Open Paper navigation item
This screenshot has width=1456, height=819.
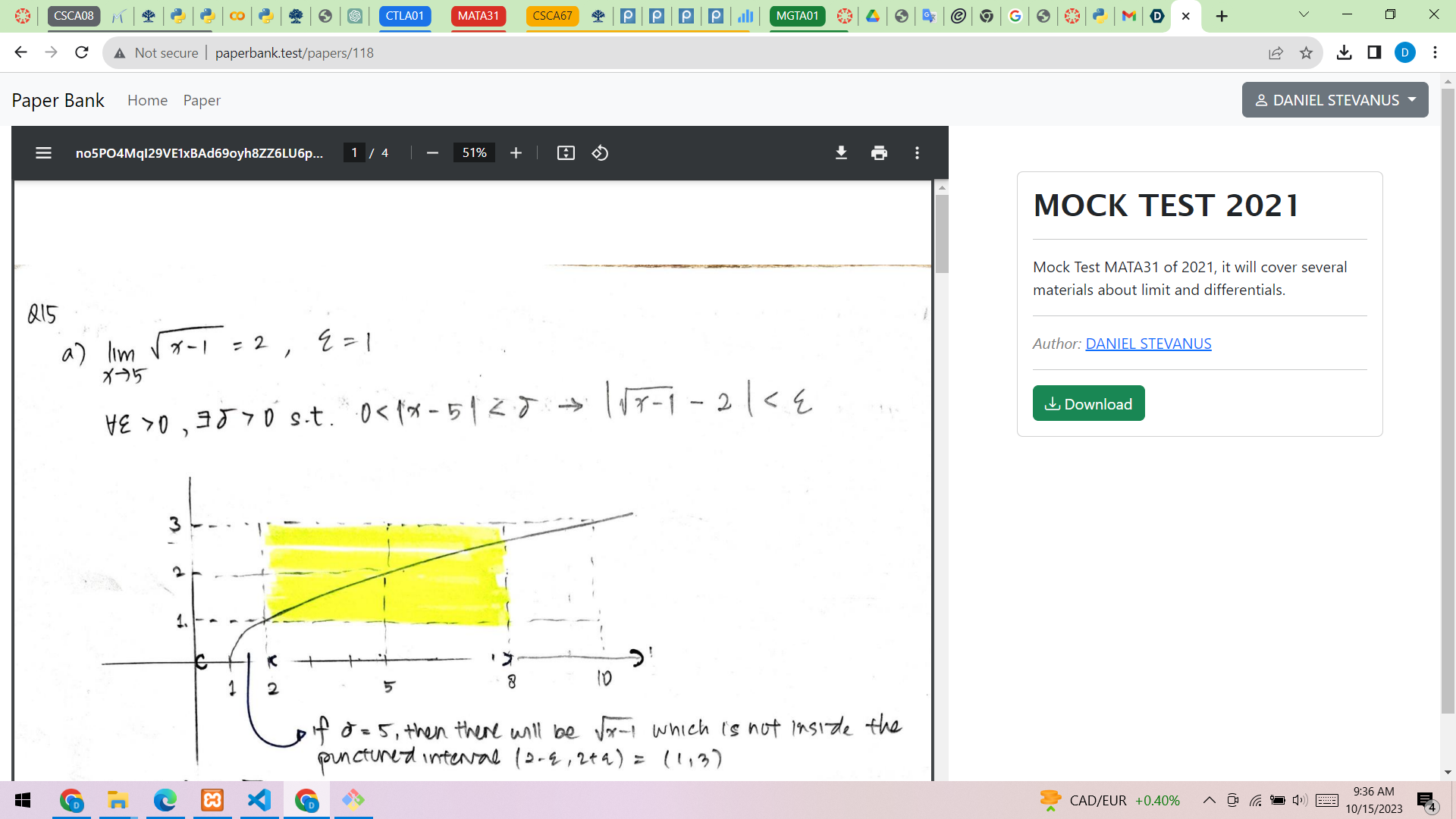202,100
